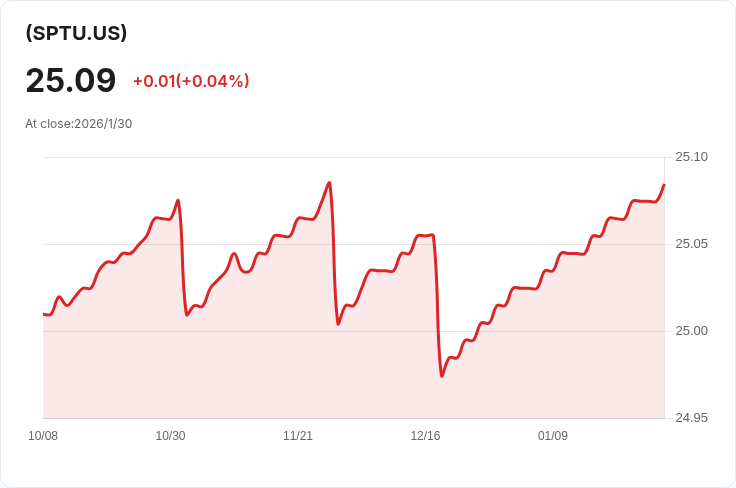
Task: Click the red +0.01(+0.04%) change value
Action: tap(191, 81)
